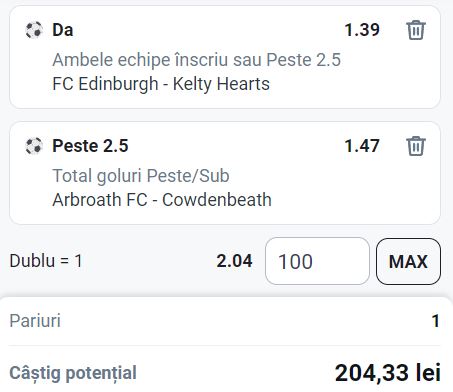Click the 1.47 odds value
The image size is (453, 392).
pyautogui.click(x=362, y=146)
